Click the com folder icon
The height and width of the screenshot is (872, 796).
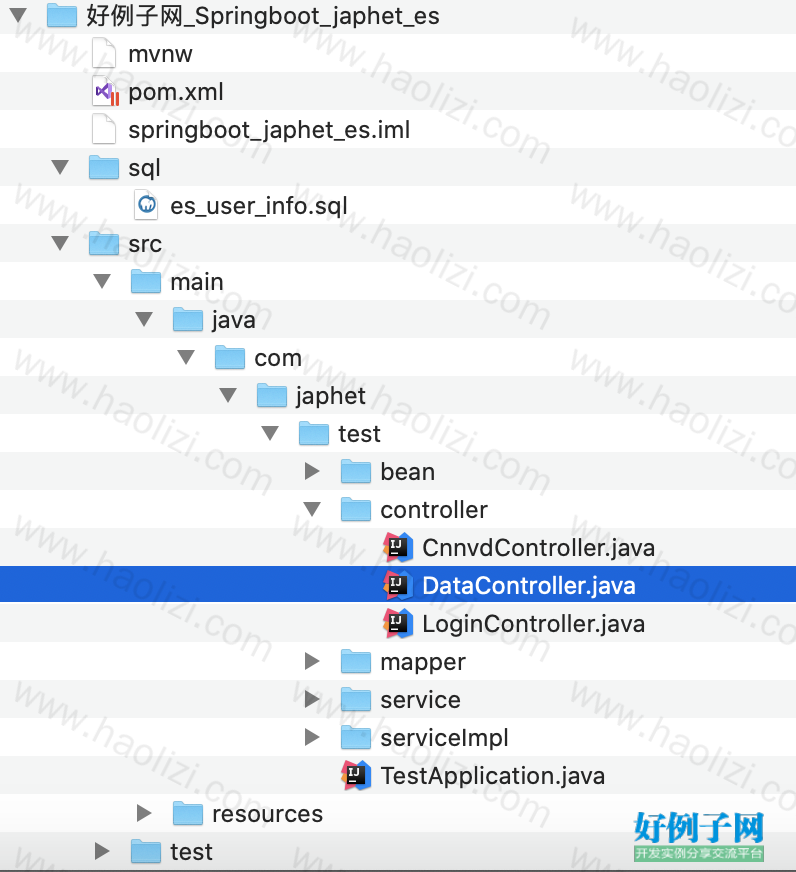[230, 358]
